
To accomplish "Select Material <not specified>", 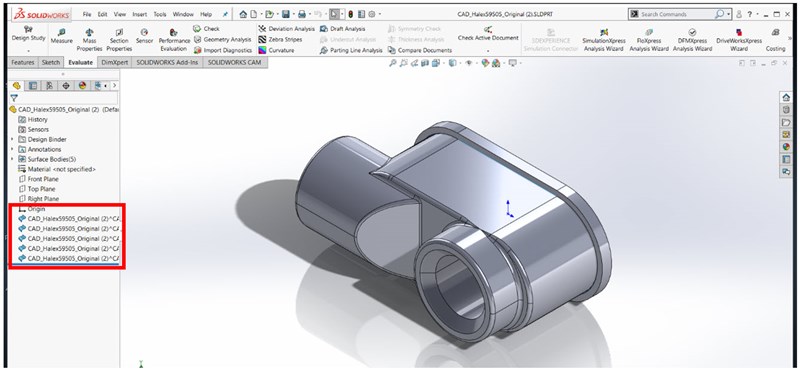I will coord(57,169).
